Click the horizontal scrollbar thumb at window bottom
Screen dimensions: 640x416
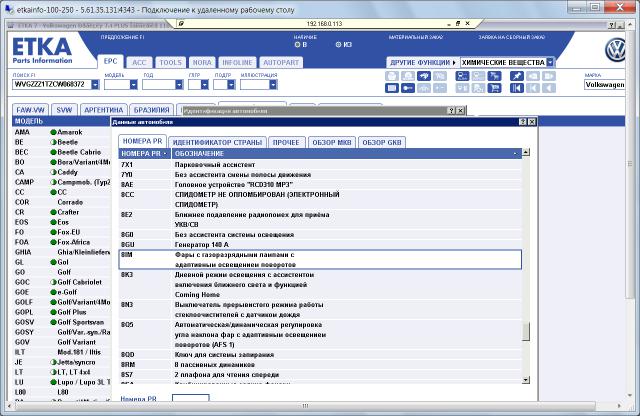pyautogui.click(x=304, y=406)
